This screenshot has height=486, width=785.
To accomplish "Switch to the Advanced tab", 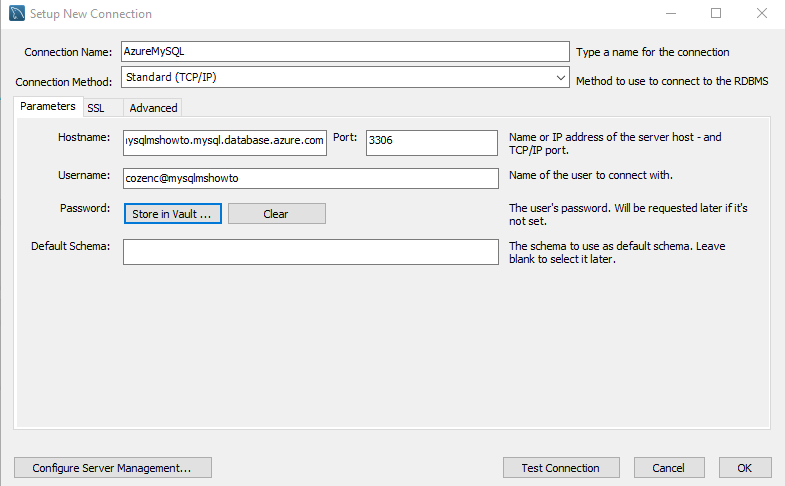I will 153,108.
